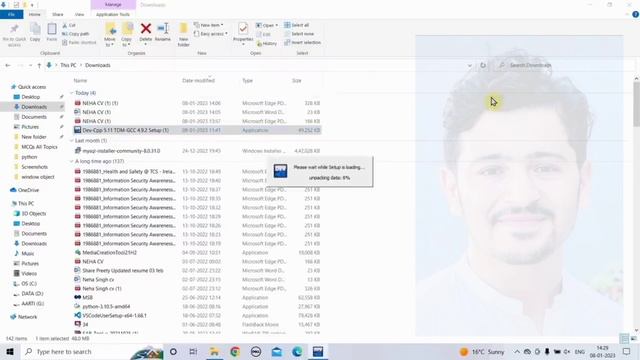Expand the address bar history dropdown
The width and height of the screenshot is (640, 360).
(470, 65)
